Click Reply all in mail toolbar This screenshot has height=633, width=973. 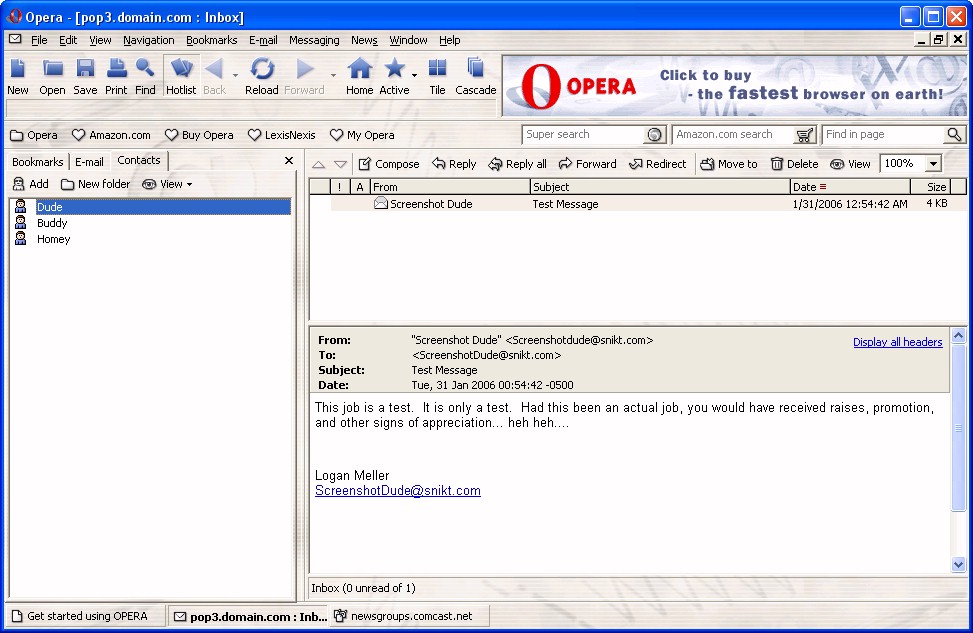518,164
